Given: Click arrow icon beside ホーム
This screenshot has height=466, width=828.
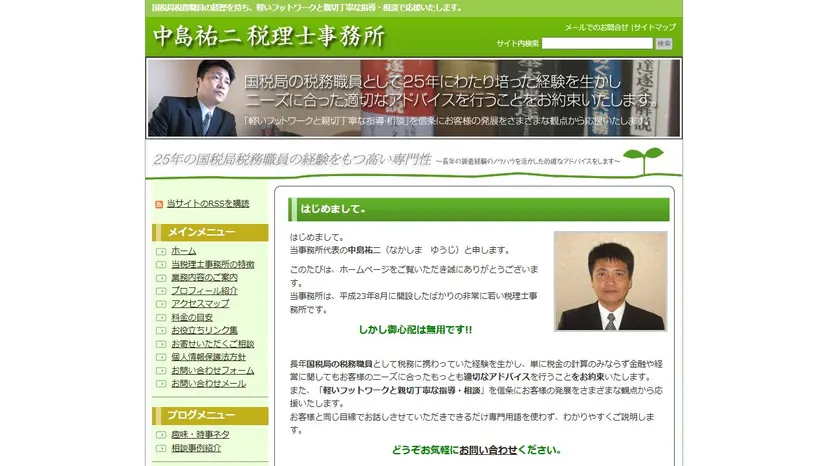Looking at the screenshot, I should click(x=161, y=251).
